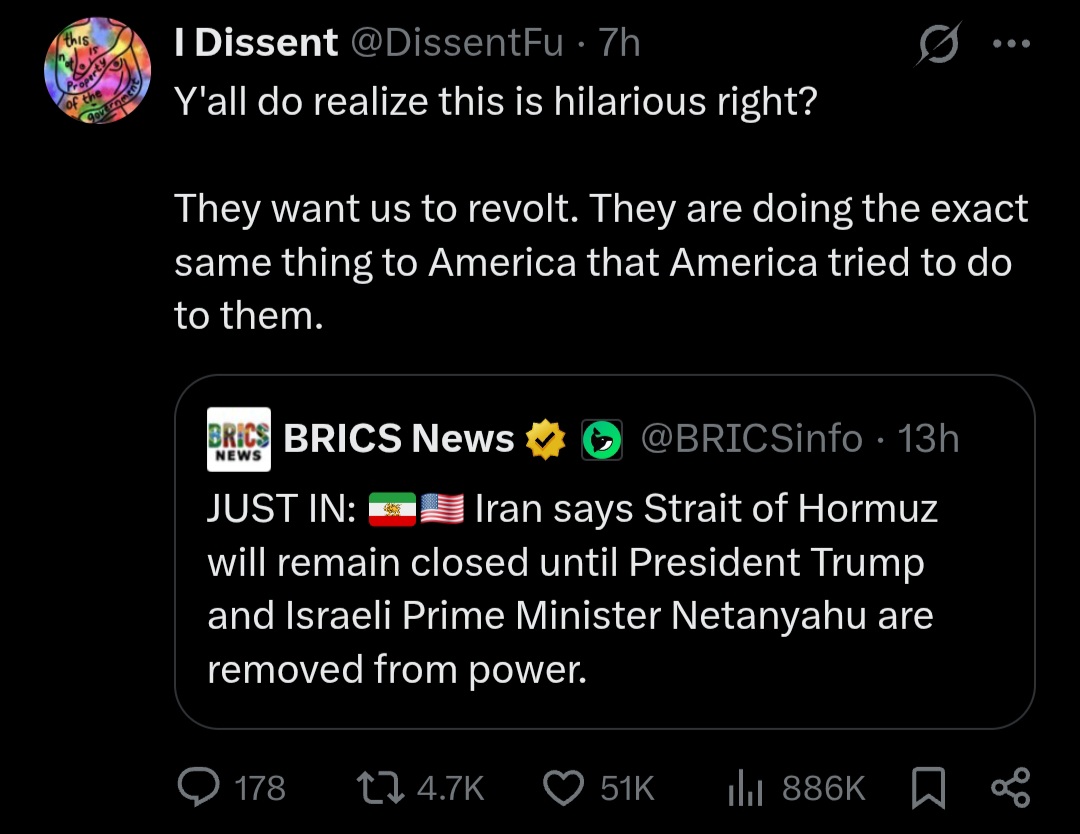
Task: Bookmark this post
Action: [928, 788]
